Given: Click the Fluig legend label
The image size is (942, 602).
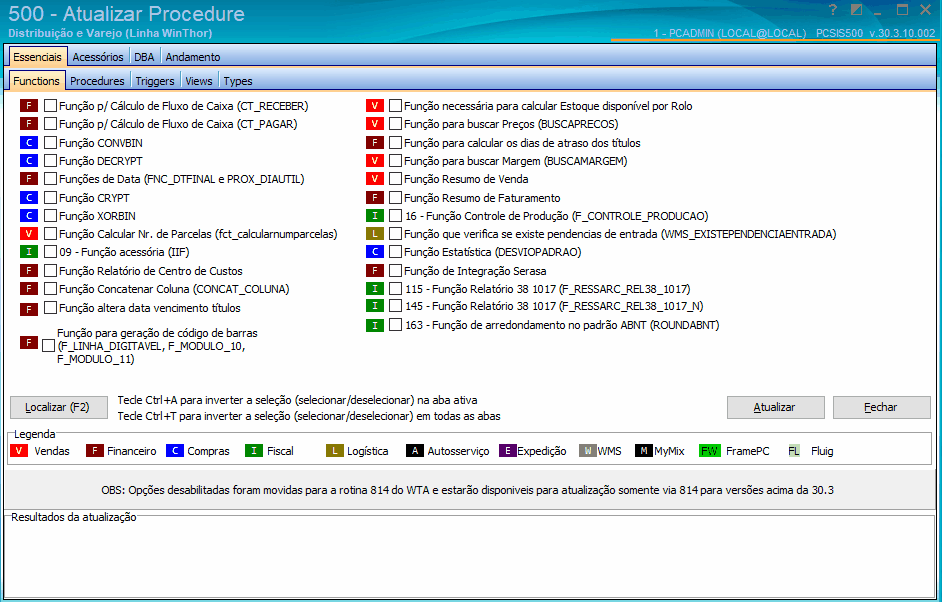Looking at the screenshot, I should [x=822, y=451].
